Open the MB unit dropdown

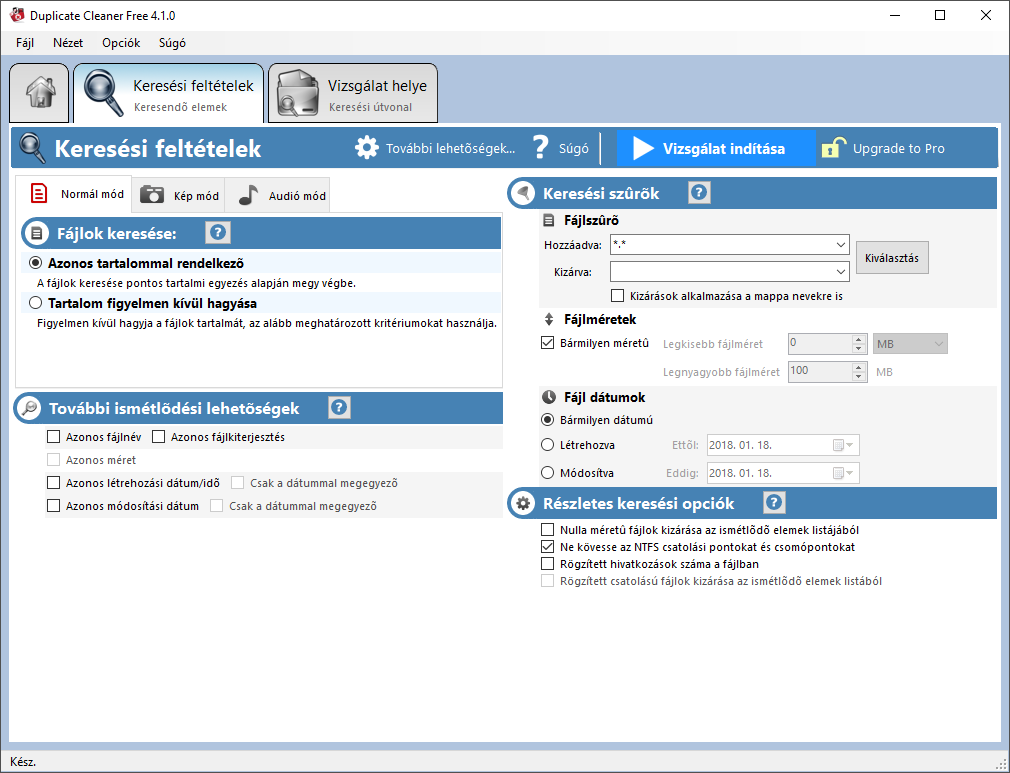[x=938, y=343]
